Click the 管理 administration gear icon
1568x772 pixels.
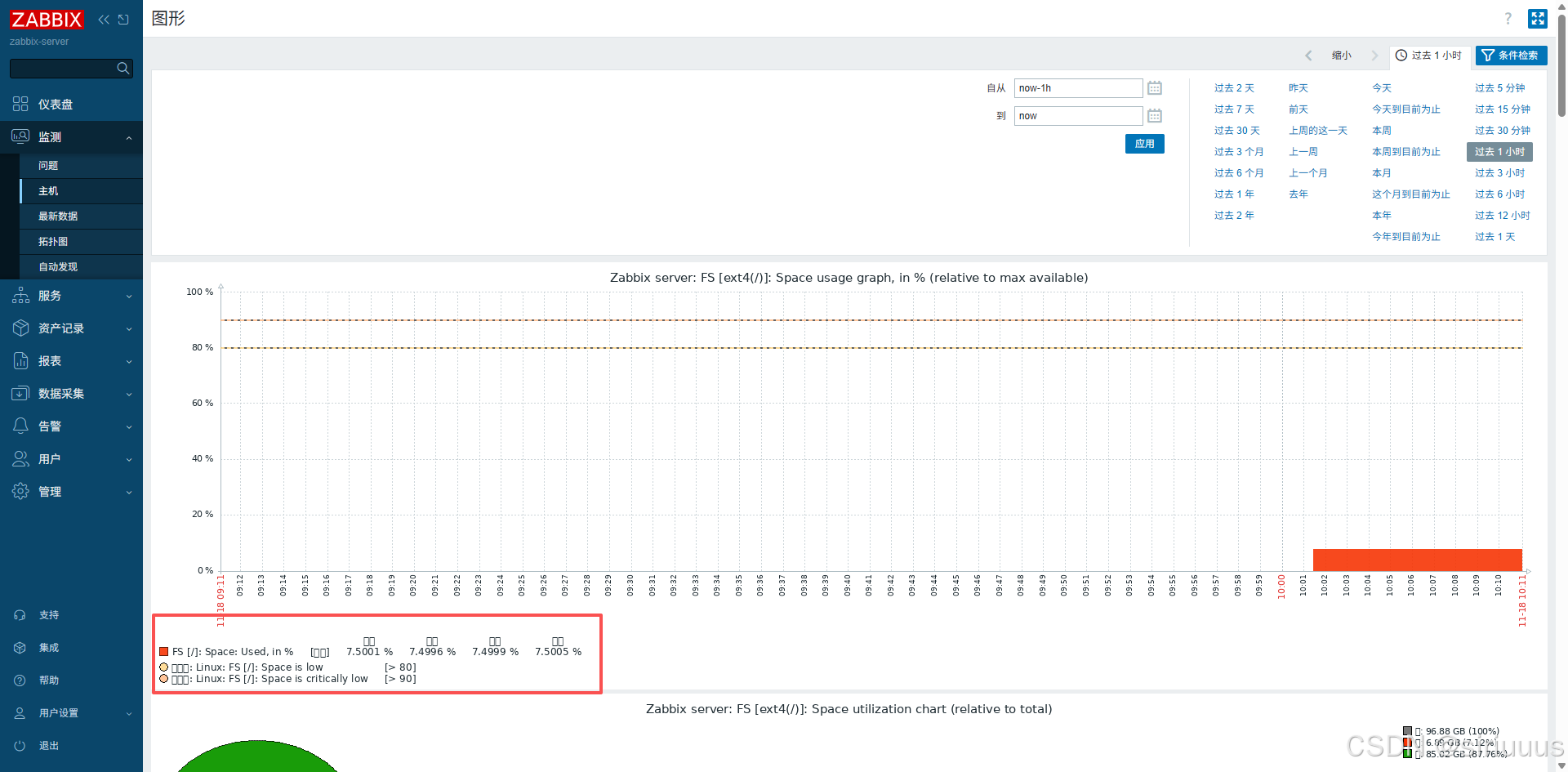[x=20, y=491]
